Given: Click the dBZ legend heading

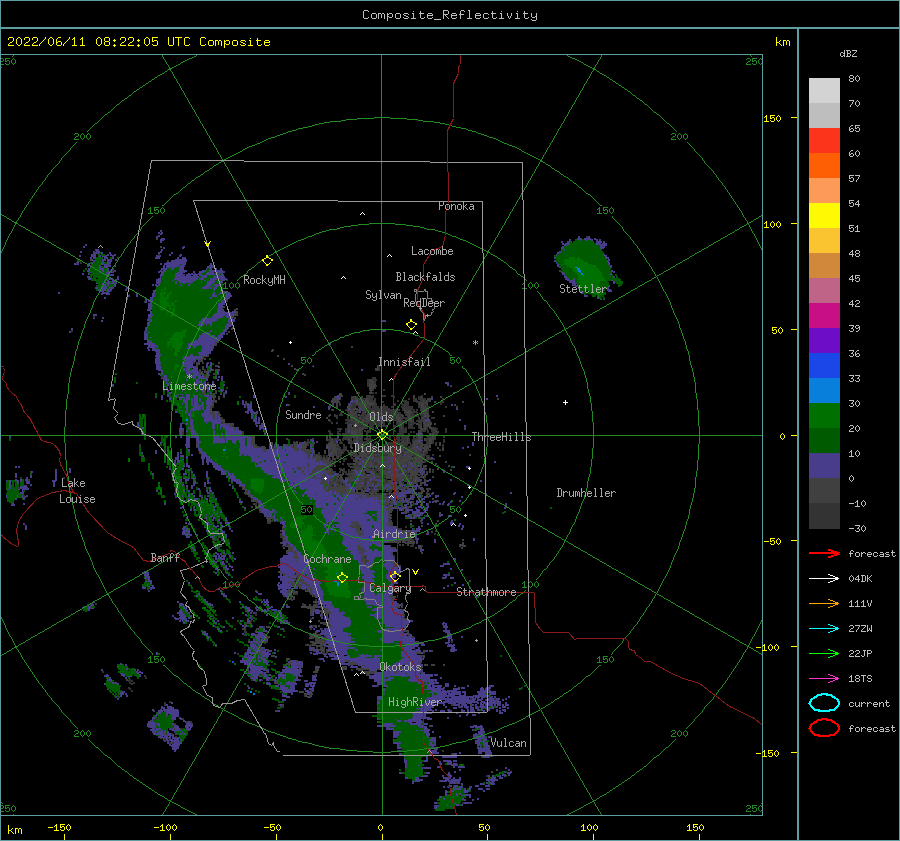Looking at the screenshot, I should point(848,54).
